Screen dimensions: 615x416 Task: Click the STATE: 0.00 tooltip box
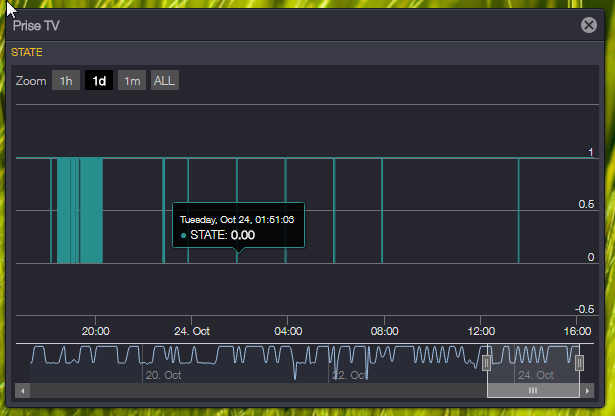238,227
